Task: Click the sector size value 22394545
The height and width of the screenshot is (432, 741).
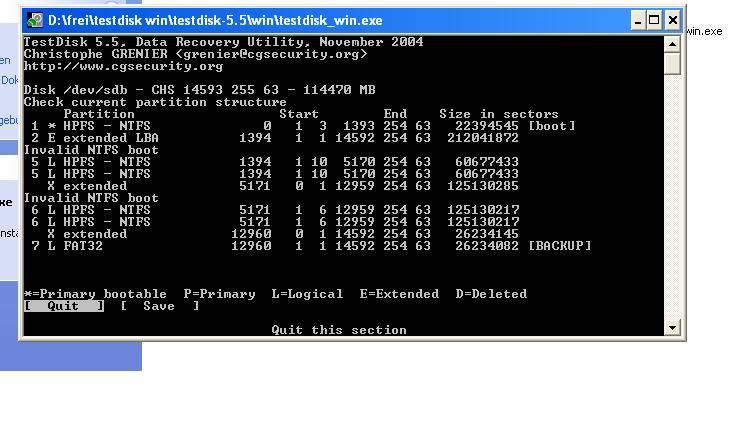Action: pos(487,126)
